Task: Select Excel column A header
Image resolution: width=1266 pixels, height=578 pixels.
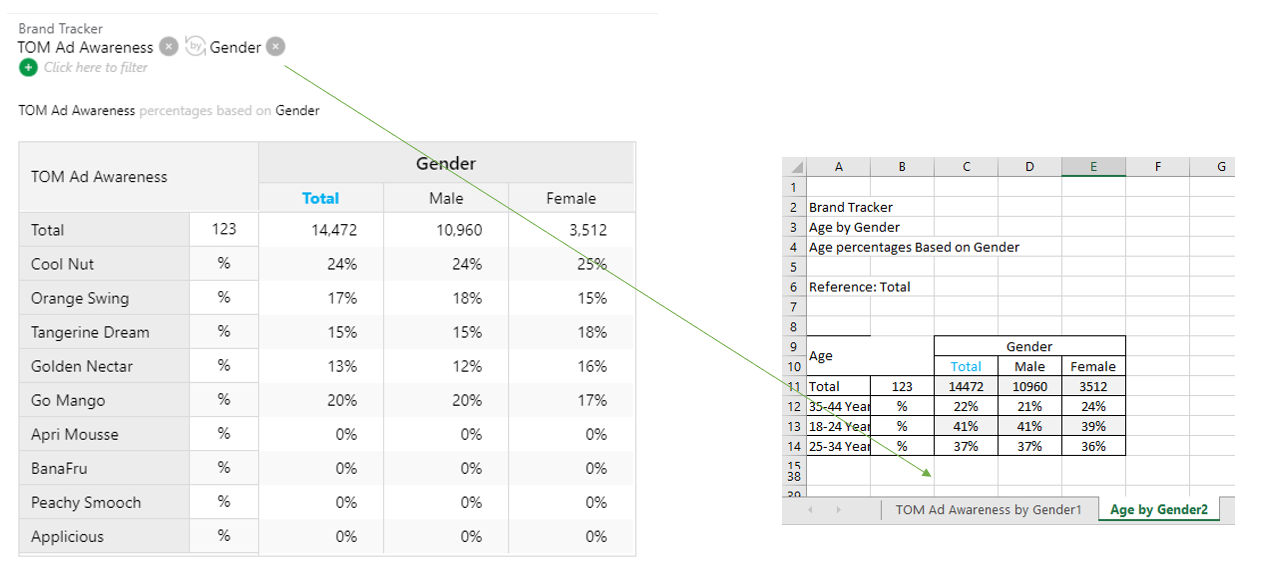Action: click(x=838, y=167)
